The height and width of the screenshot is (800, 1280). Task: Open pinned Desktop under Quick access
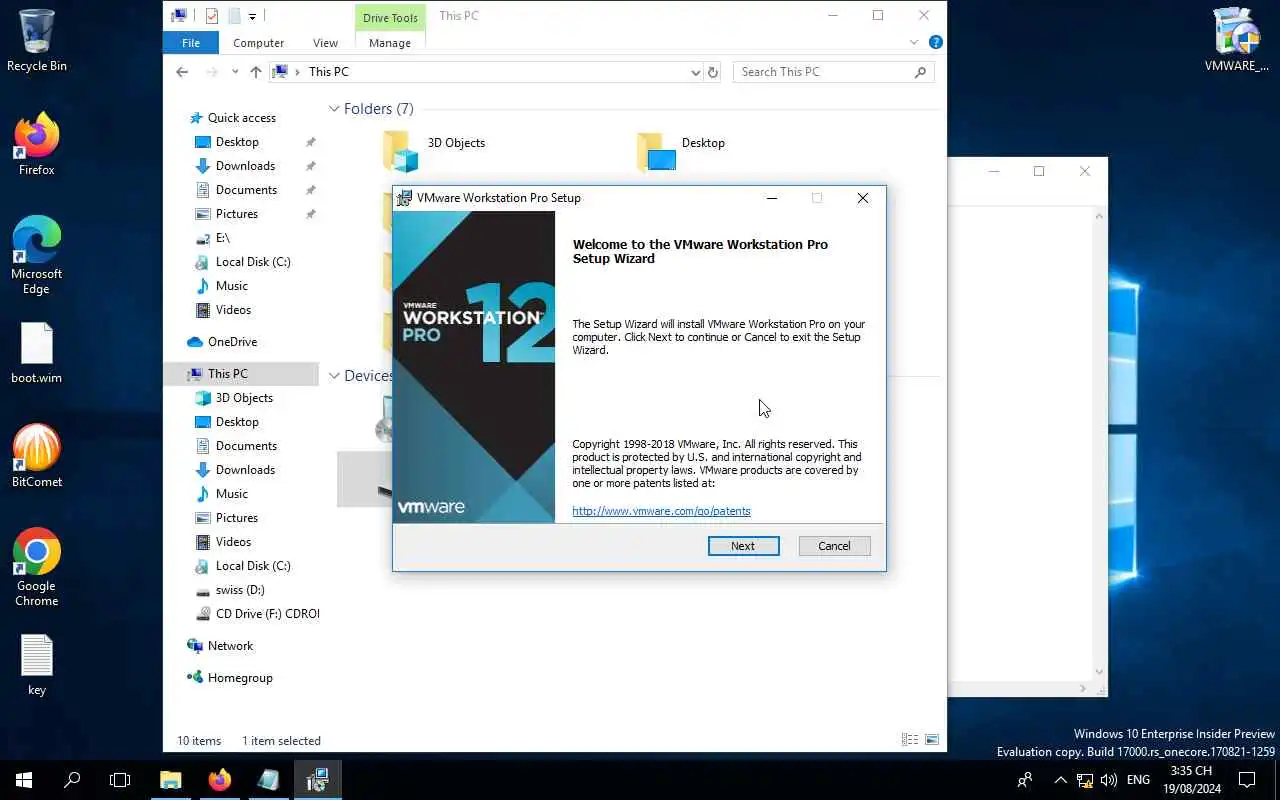coord(237,142)
